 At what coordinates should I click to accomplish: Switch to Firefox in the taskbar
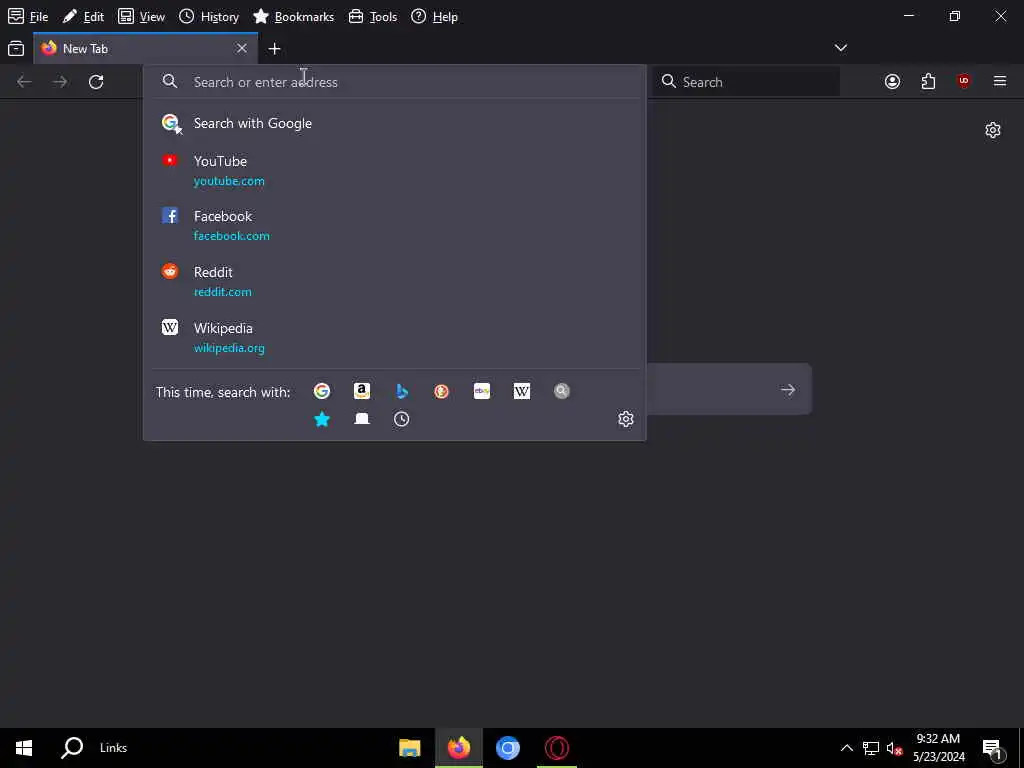(458, 748)
